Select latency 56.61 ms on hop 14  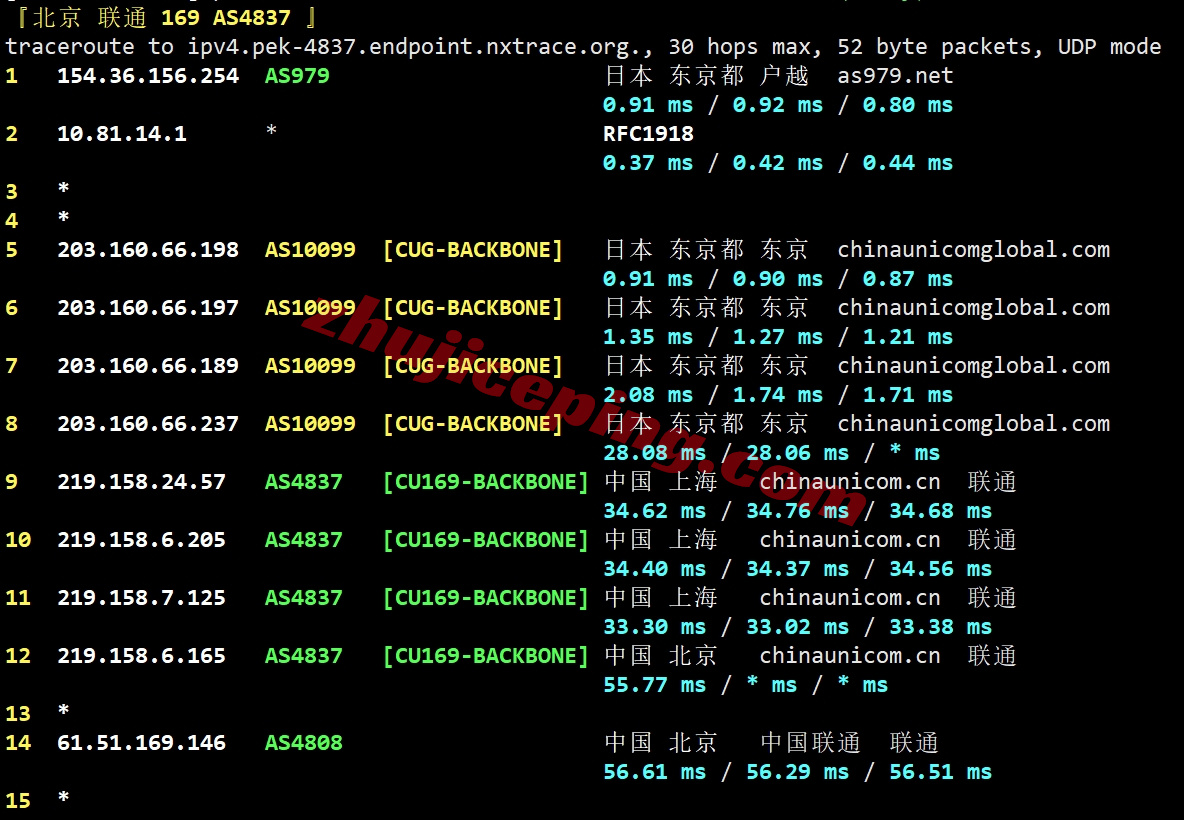655,772
